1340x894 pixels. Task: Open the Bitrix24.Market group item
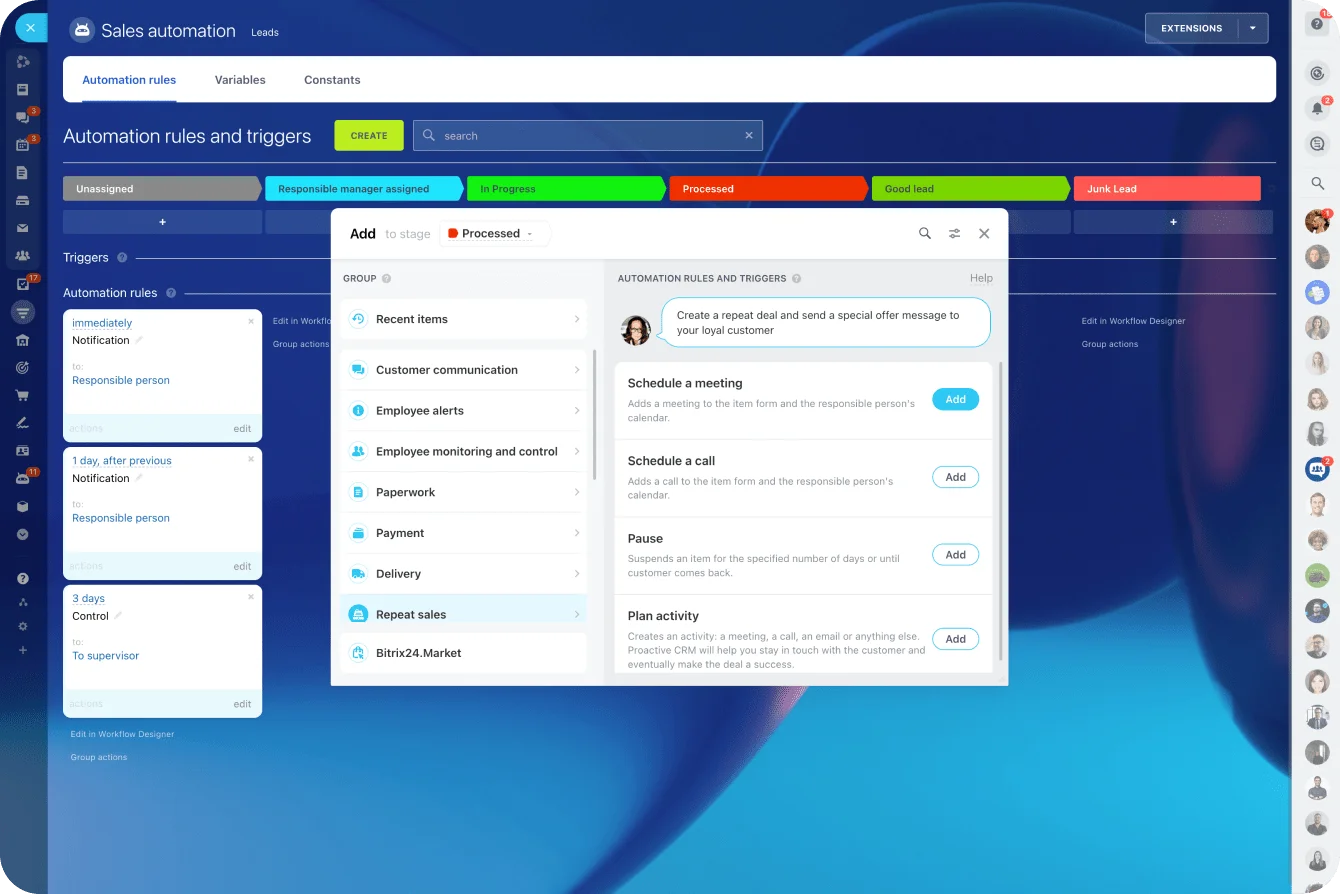click(462, 653)
